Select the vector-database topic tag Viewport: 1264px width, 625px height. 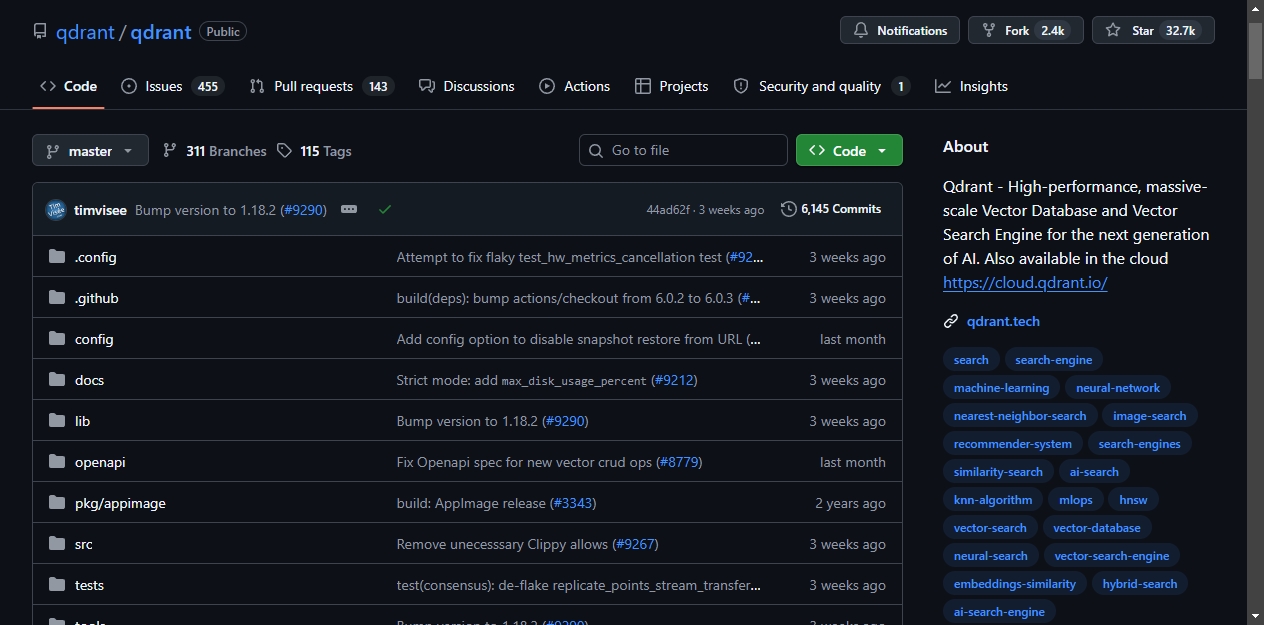(1096, 528)
